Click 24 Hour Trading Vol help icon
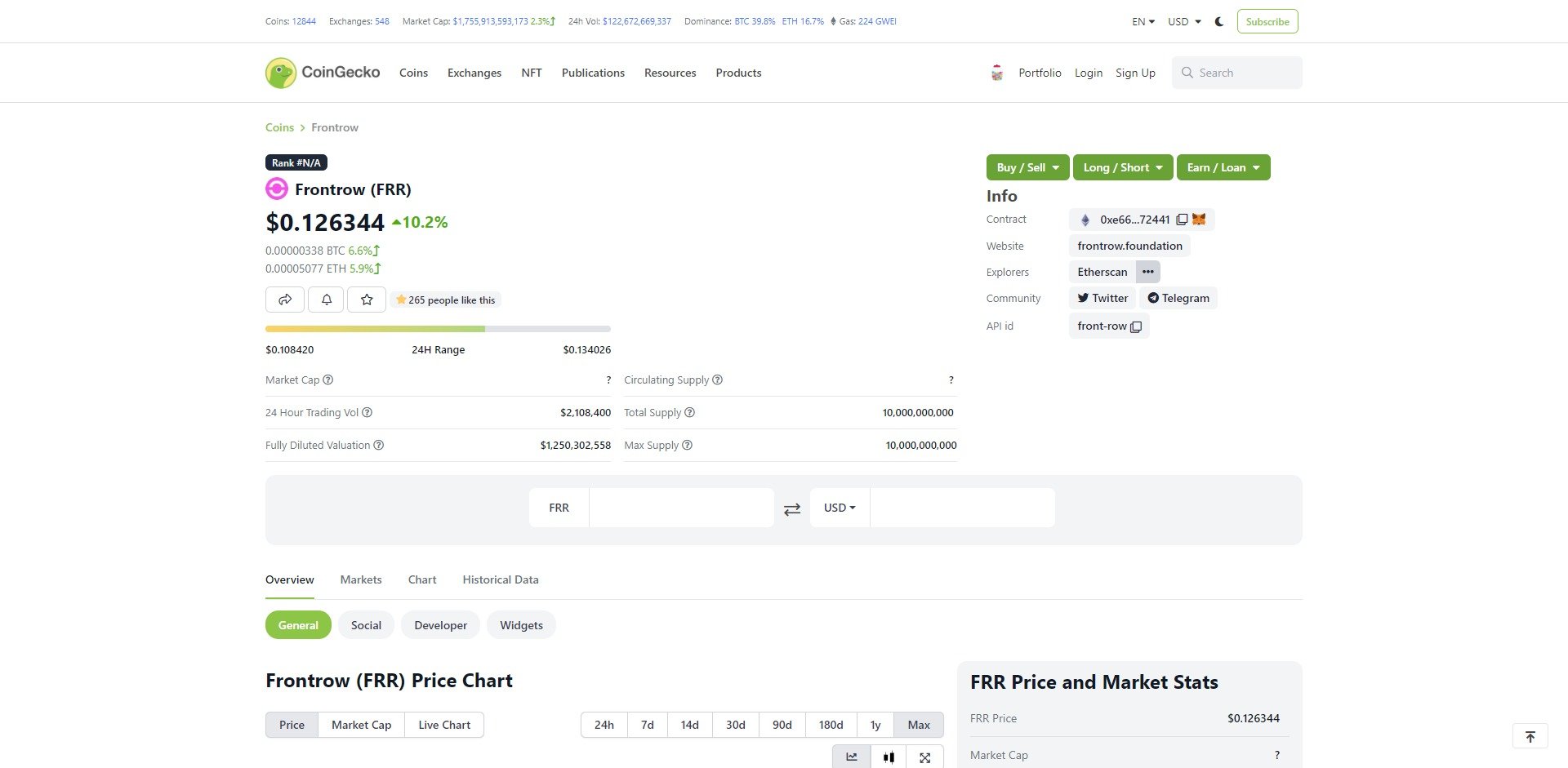 click(x=367, y=412)
